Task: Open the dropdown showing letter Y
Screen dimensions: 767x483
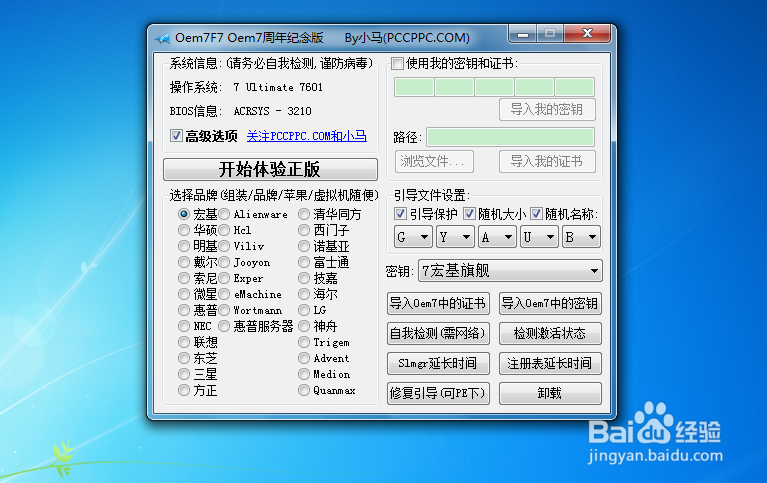Action: point(455,237)
